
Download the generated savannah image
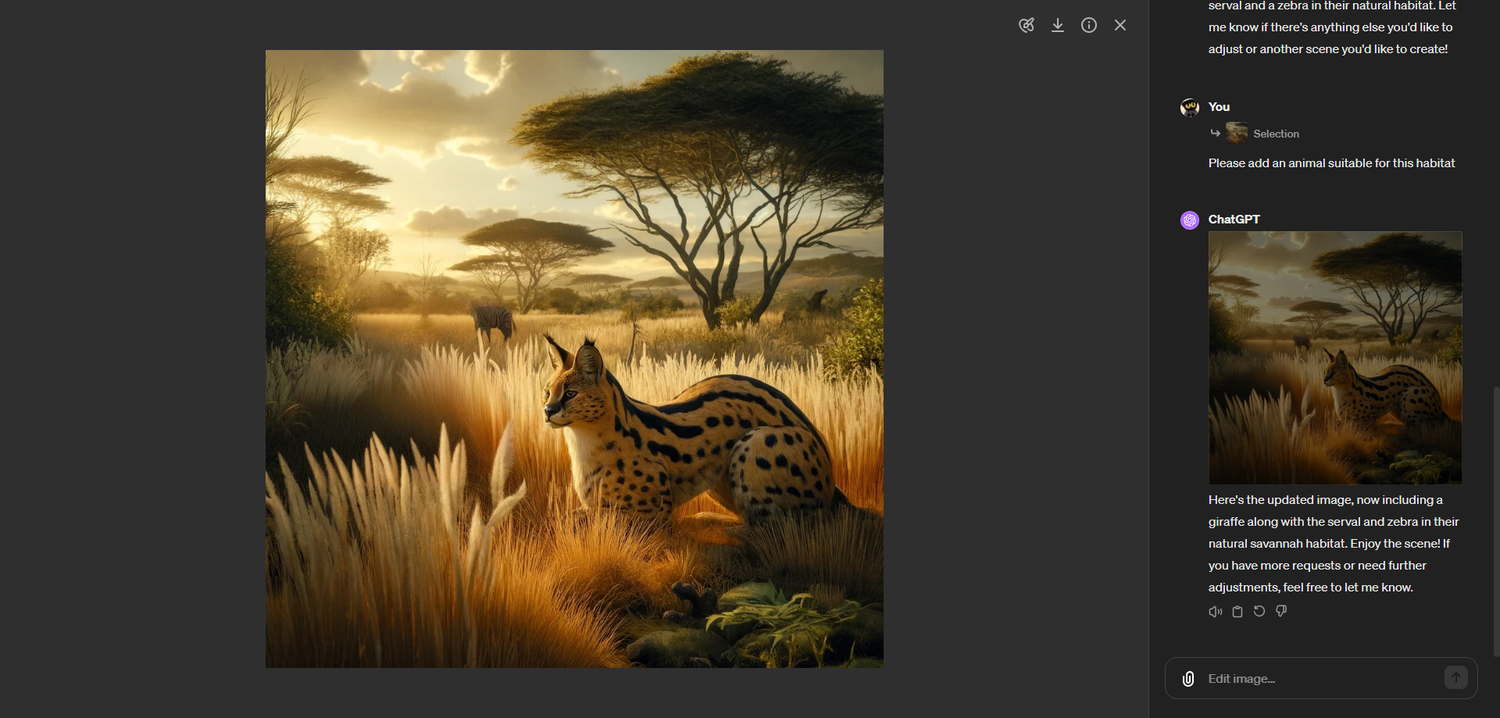pos(1057,25)
